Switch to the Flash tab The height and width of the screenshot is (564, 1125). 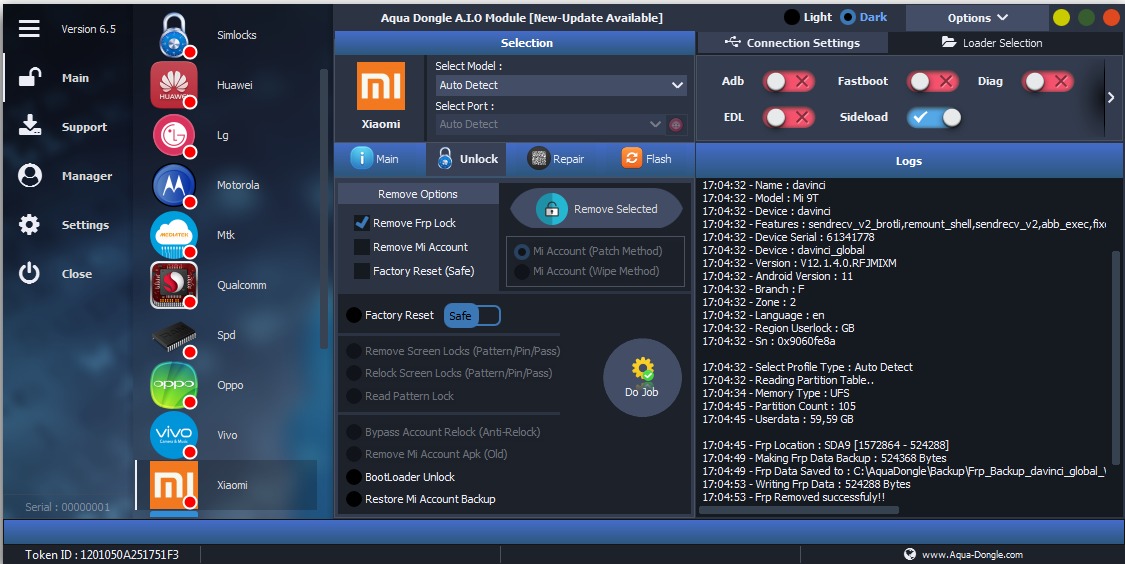pos(646,159)
